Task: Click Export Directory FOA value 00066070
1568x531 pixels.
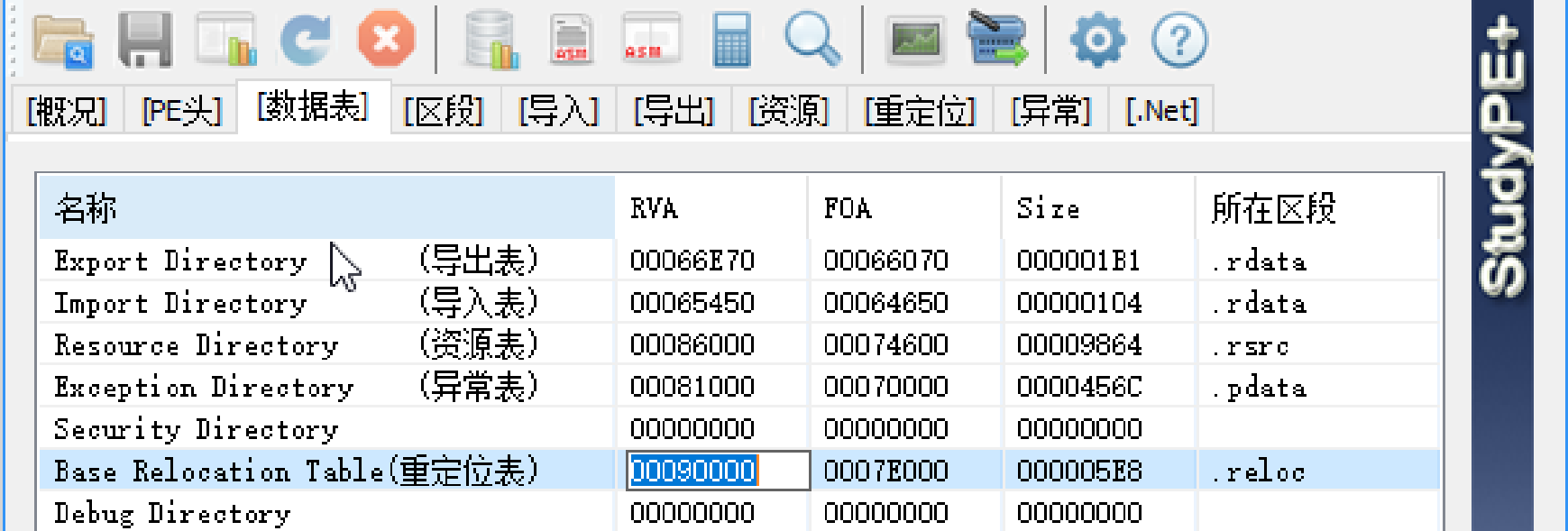Action: pos(885,261)
